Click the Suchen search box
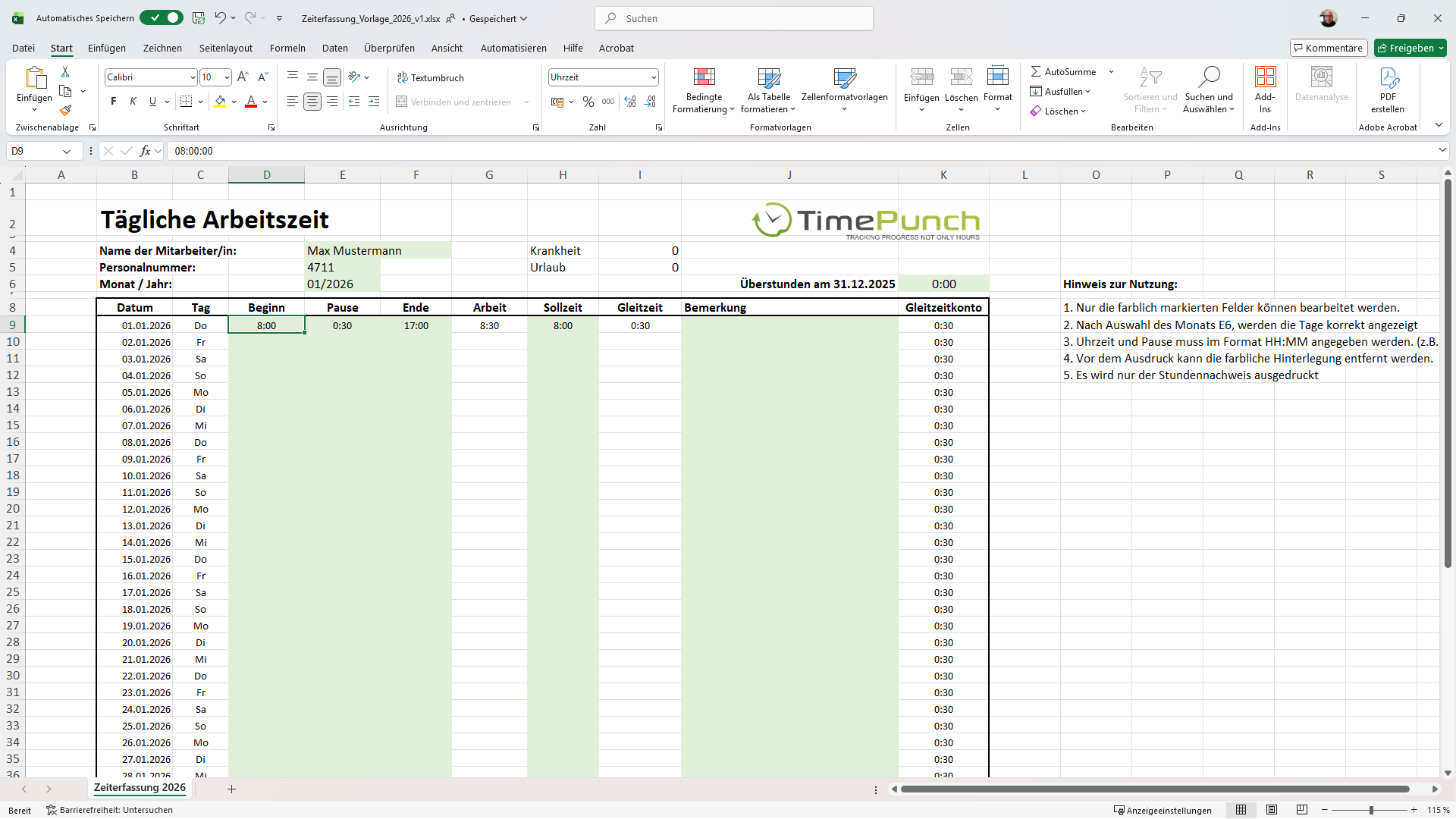The width and height of the screenshot is (1456, 819). [733, 18]
